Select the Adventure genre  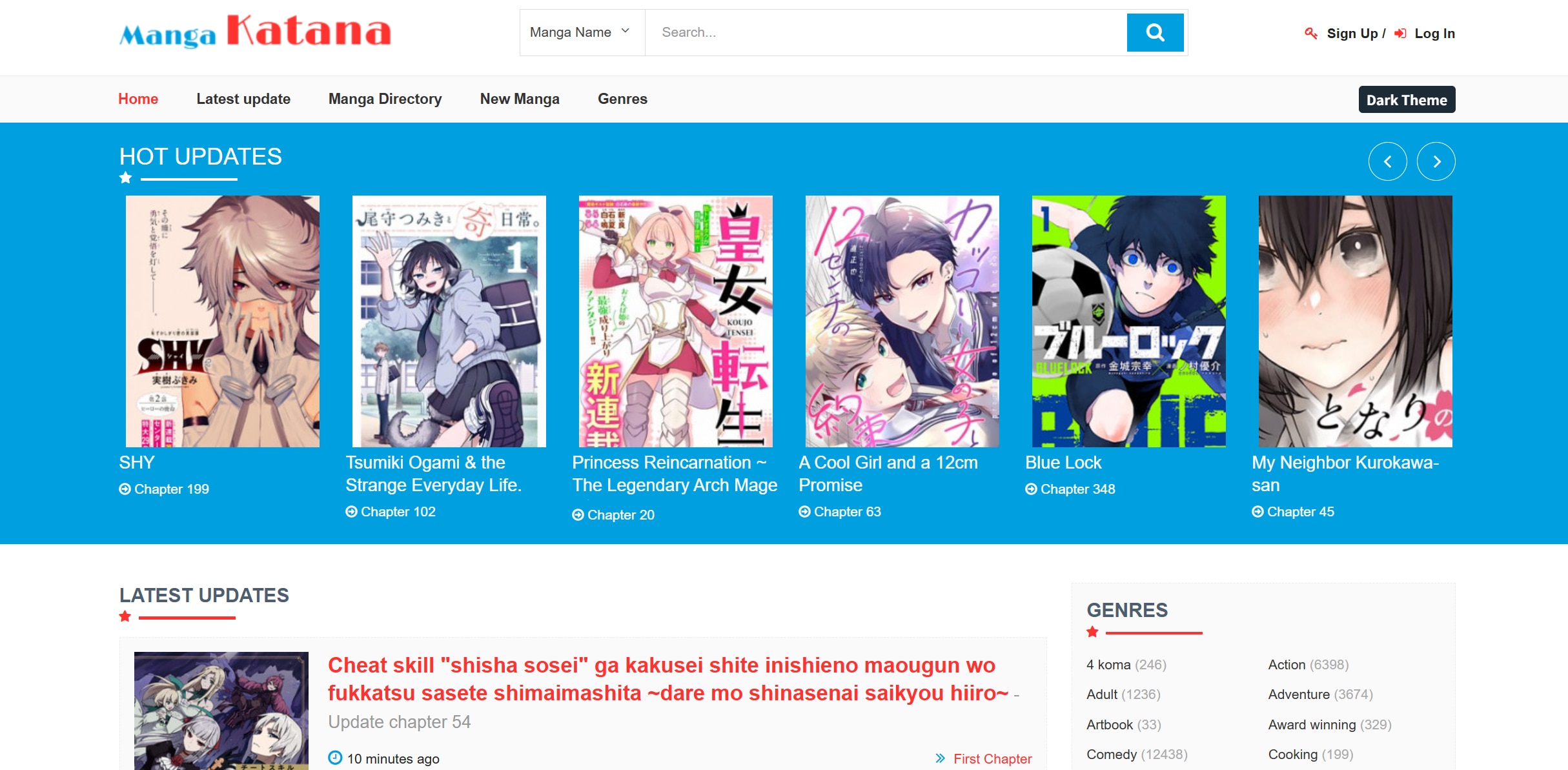pyautogui.click(x=1299, y=694)
